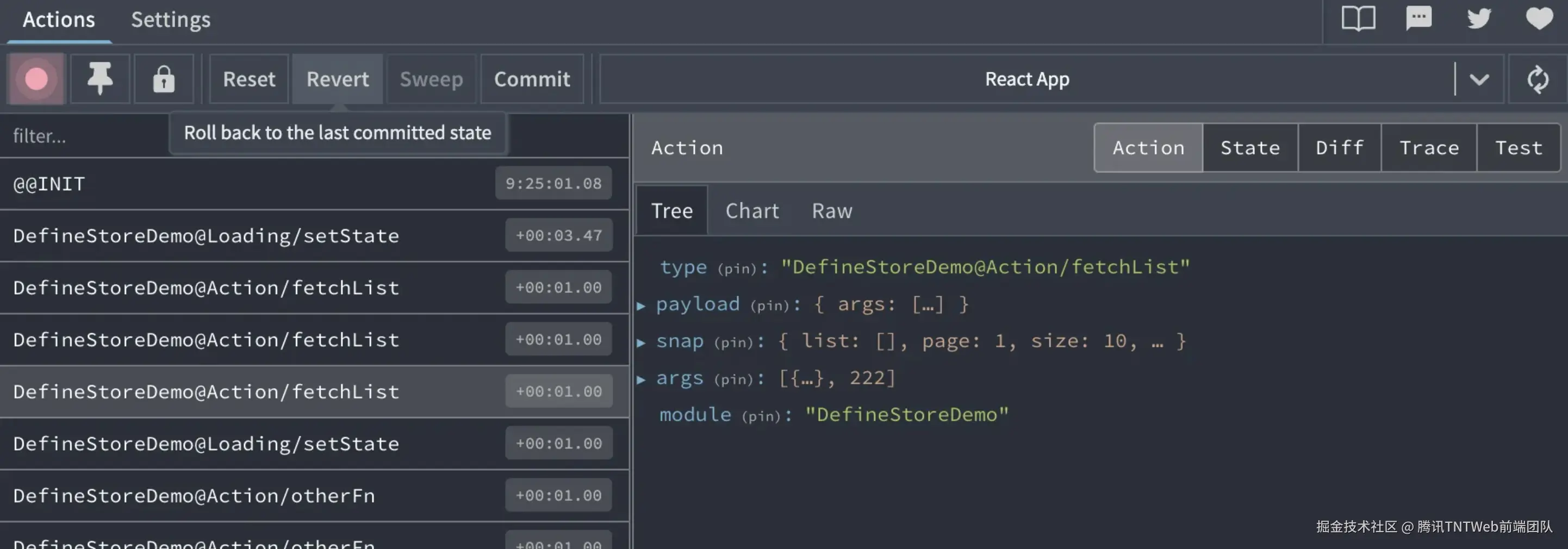Click the 9:25:01.08 timestamp badge
The height and width of the screenshot is (549, 1568).
[553, 183]
